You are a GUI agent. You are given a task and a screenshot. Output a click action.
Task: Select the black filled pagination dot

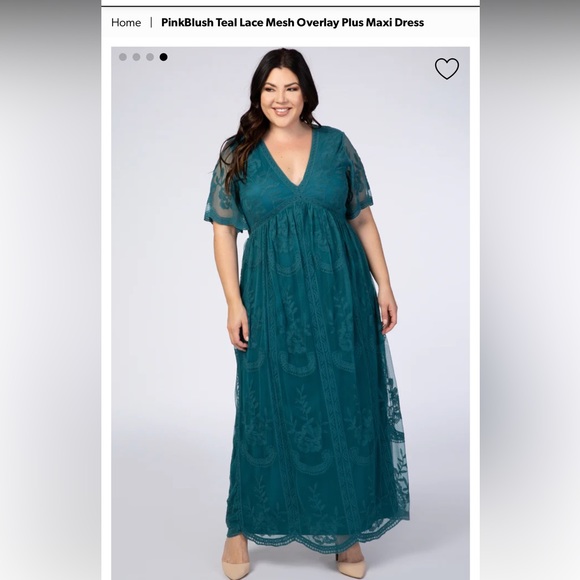(163, 57)
